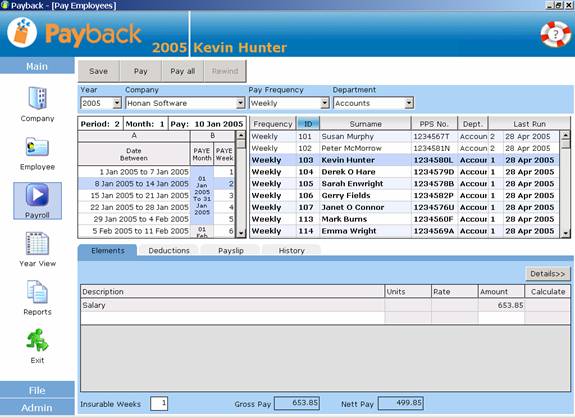Click PPS number 1234580L cell

tap(434, 160)
